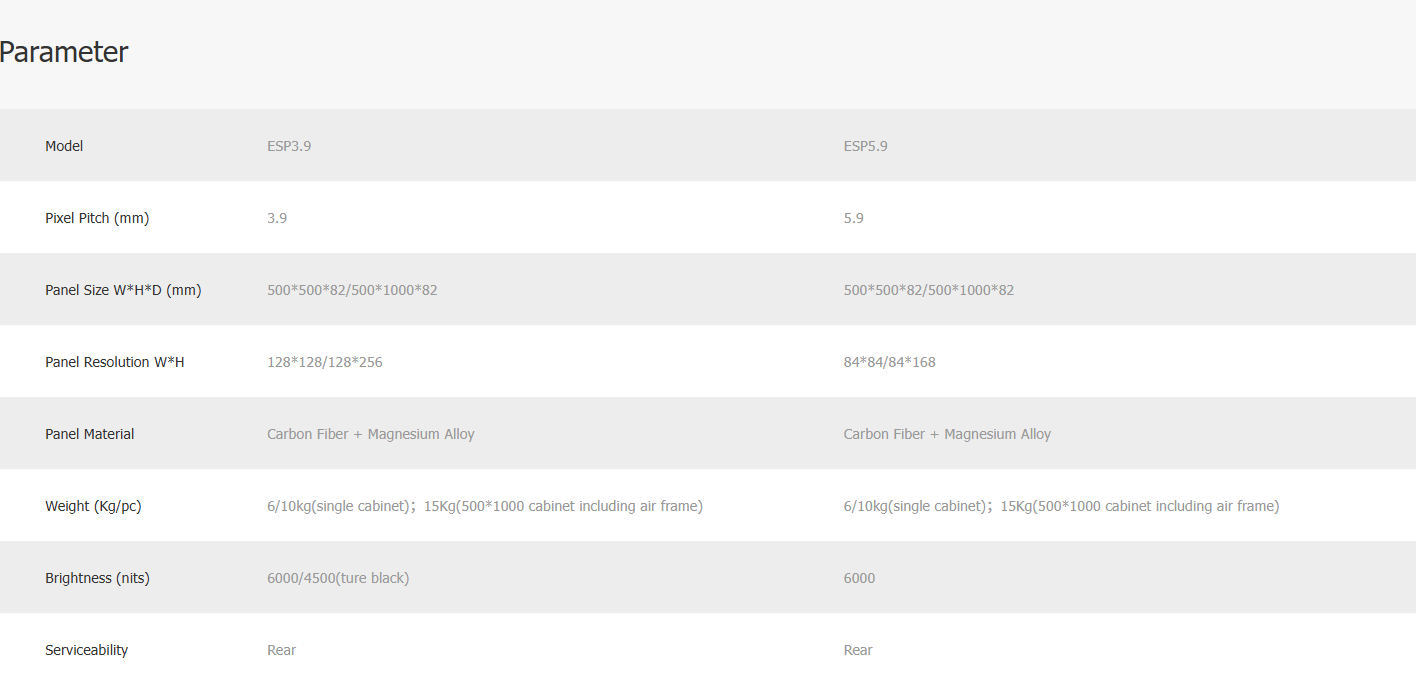
Task: Click the Weight (Kg/pc) label
Action: pos(93,506)
